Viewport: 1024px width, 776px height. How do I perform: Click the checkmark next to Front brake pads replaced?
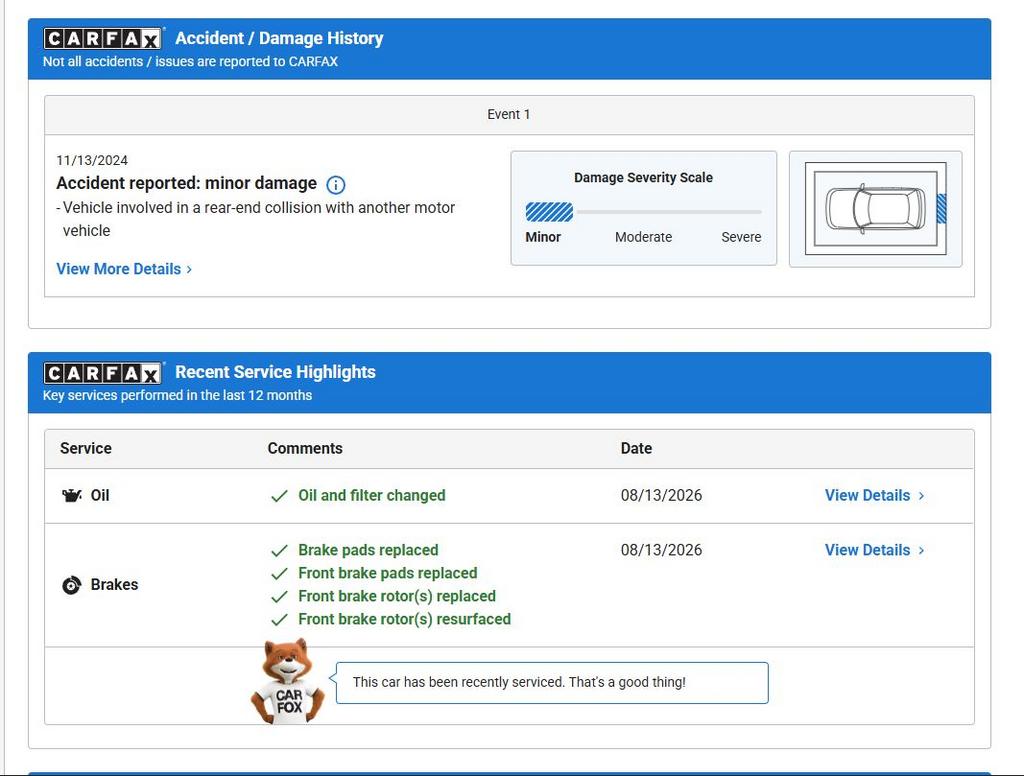tap(279, 574)
